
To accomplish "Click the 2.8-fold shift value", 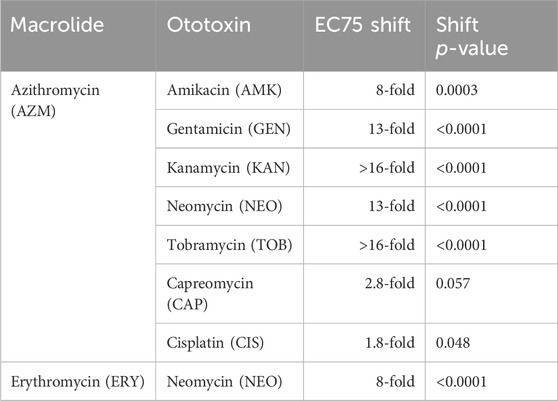I will point(390,283).
